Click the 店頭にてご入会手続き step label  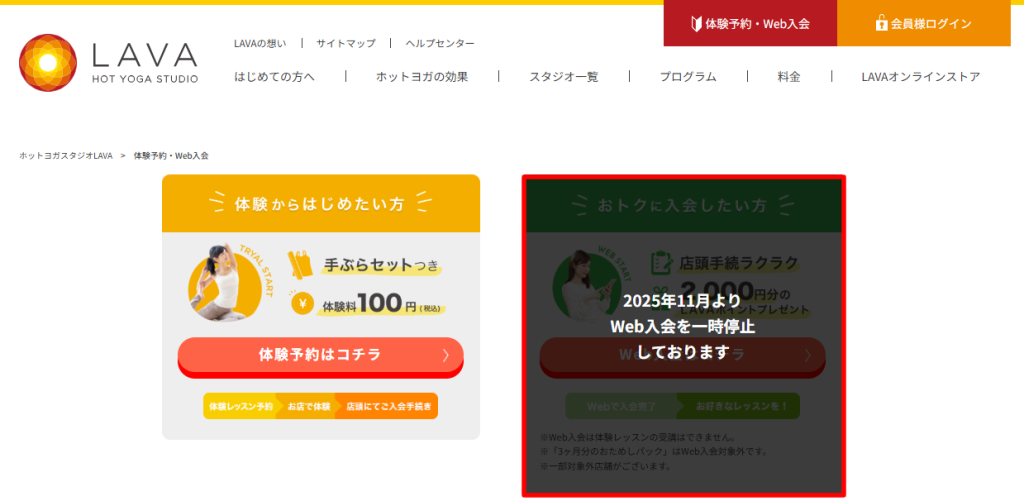[x=388, y=406]
